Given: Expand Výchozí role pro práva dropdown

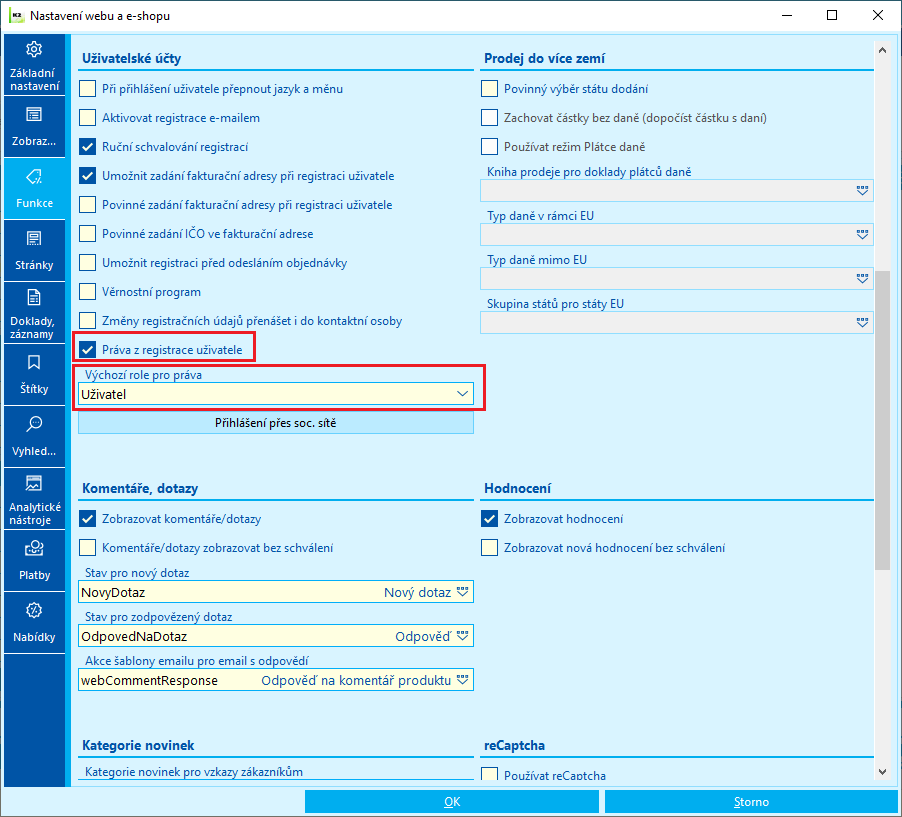Looking at the screenshot, I should pyautogui.click(x=463, y=394).
